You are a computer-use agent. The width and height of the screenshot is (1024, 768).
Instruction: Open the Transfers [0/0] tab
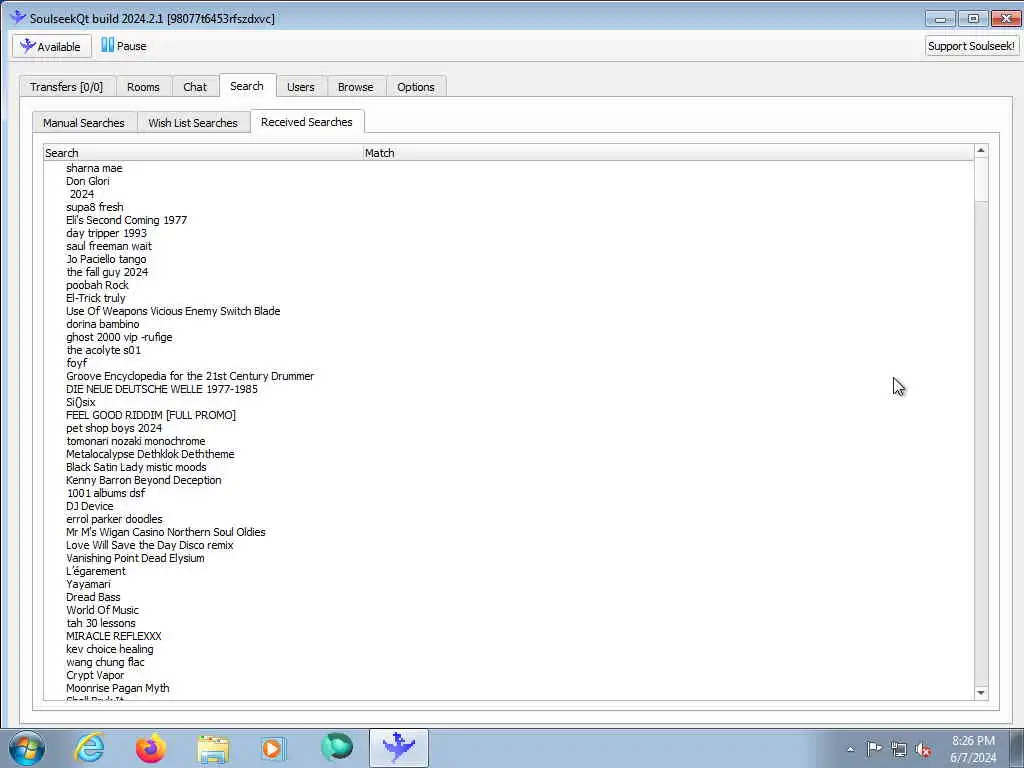(67, 87)
